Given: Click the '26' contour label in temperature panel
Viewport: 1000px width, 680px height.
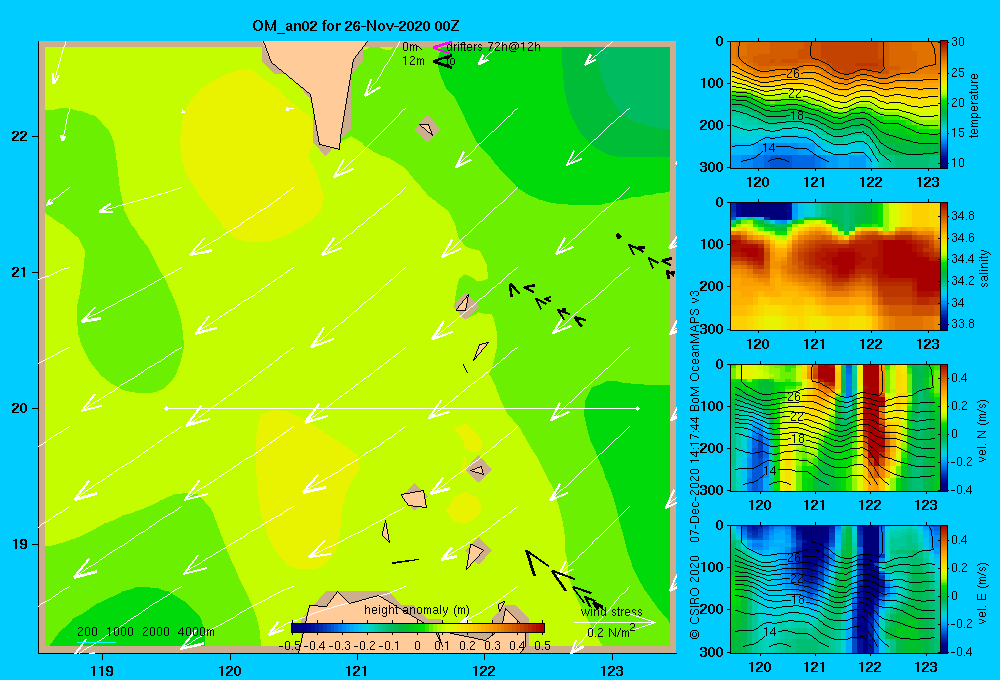Looking at the screenshot, I should (x=793, y=74).
